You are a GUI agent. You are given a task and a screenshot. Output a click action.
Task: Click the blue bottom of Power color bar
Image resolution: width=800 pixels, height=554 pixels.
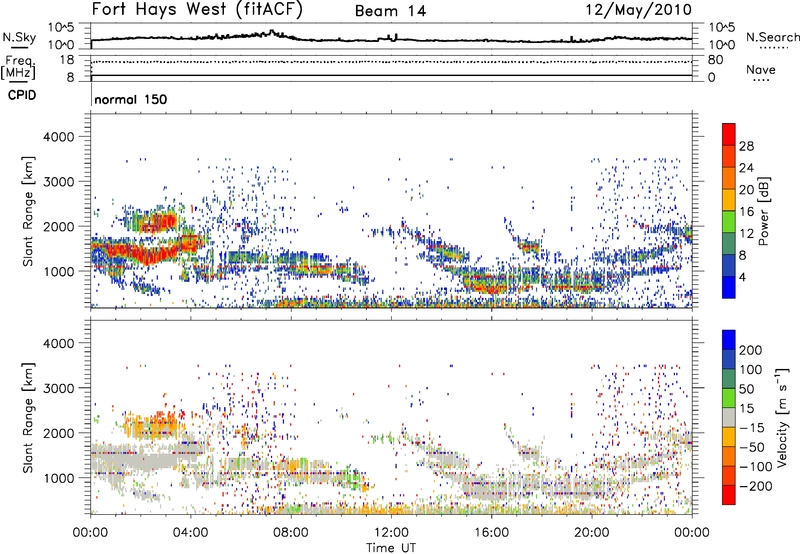pos(728,287)
